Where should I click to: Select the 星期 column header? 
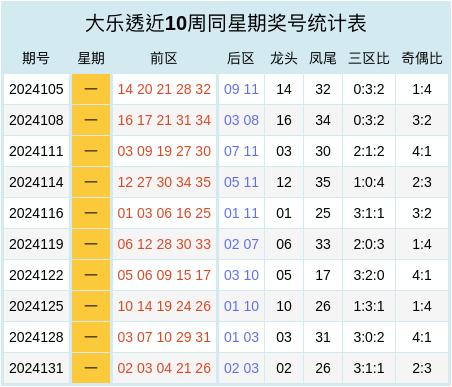tap(91, 58)
